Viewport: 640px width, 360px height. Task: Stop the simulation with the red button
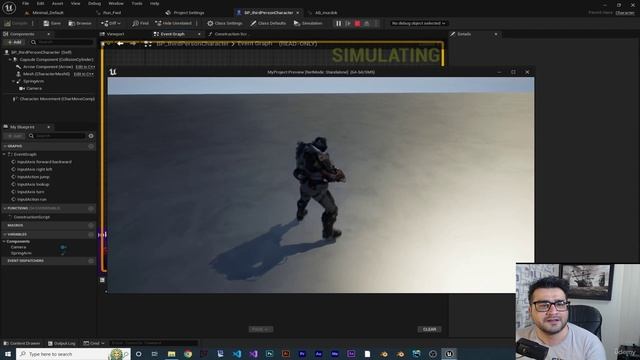pyautogui.click(x=358, y=23)
